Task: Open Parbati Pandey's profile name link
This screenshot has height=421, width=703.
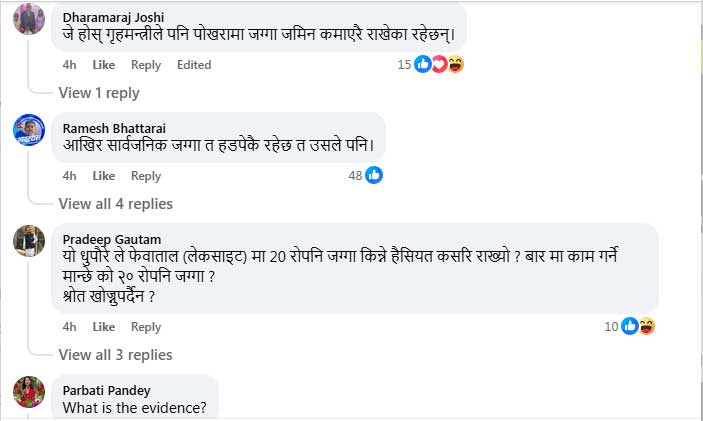Action: pos(107,390)
